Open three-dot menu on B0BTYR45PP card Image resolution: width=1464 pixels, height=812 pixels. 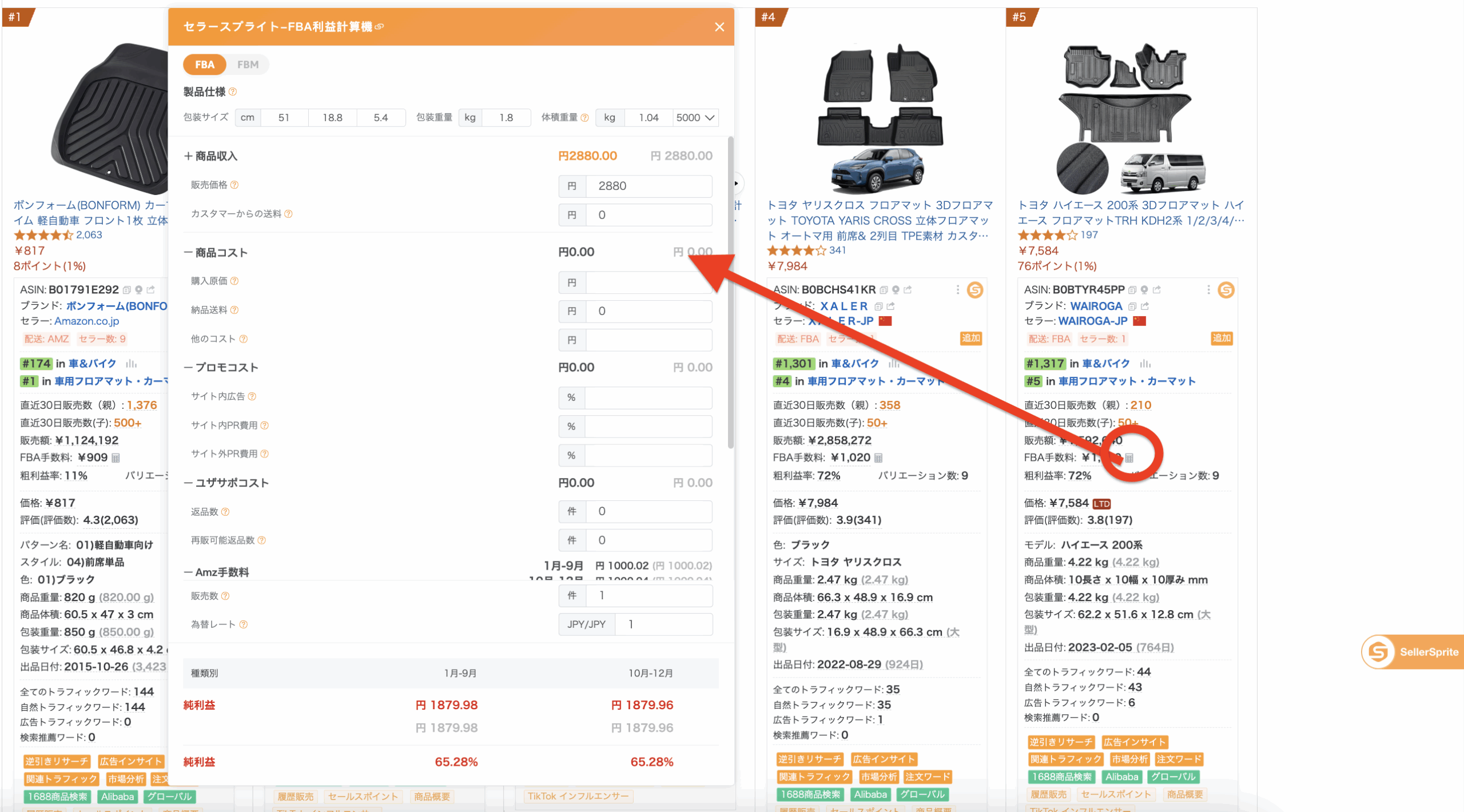(x=1208, y=290)
